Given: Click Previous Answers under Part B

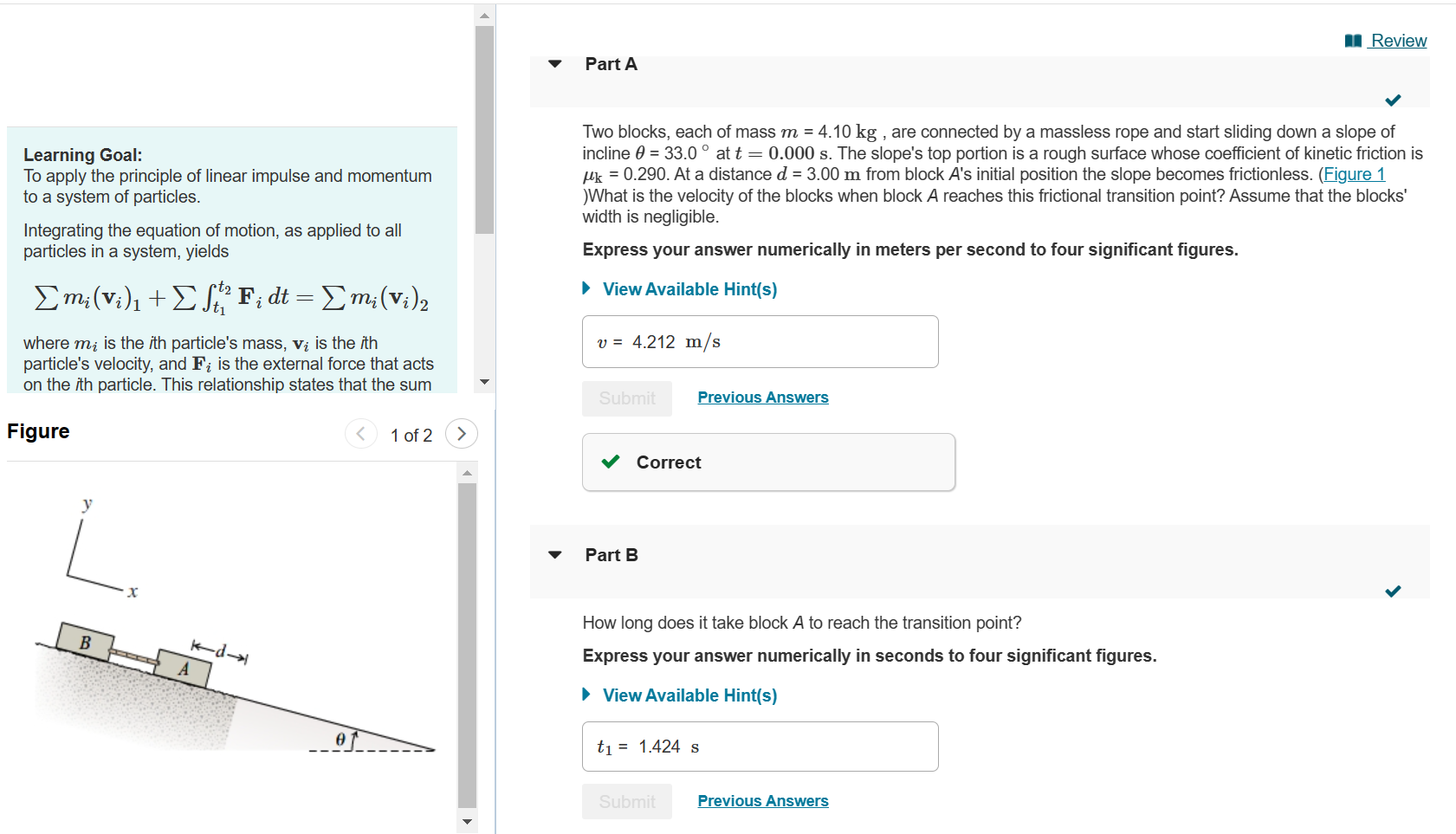Looking at the screenshot, I should coord(762,800).
